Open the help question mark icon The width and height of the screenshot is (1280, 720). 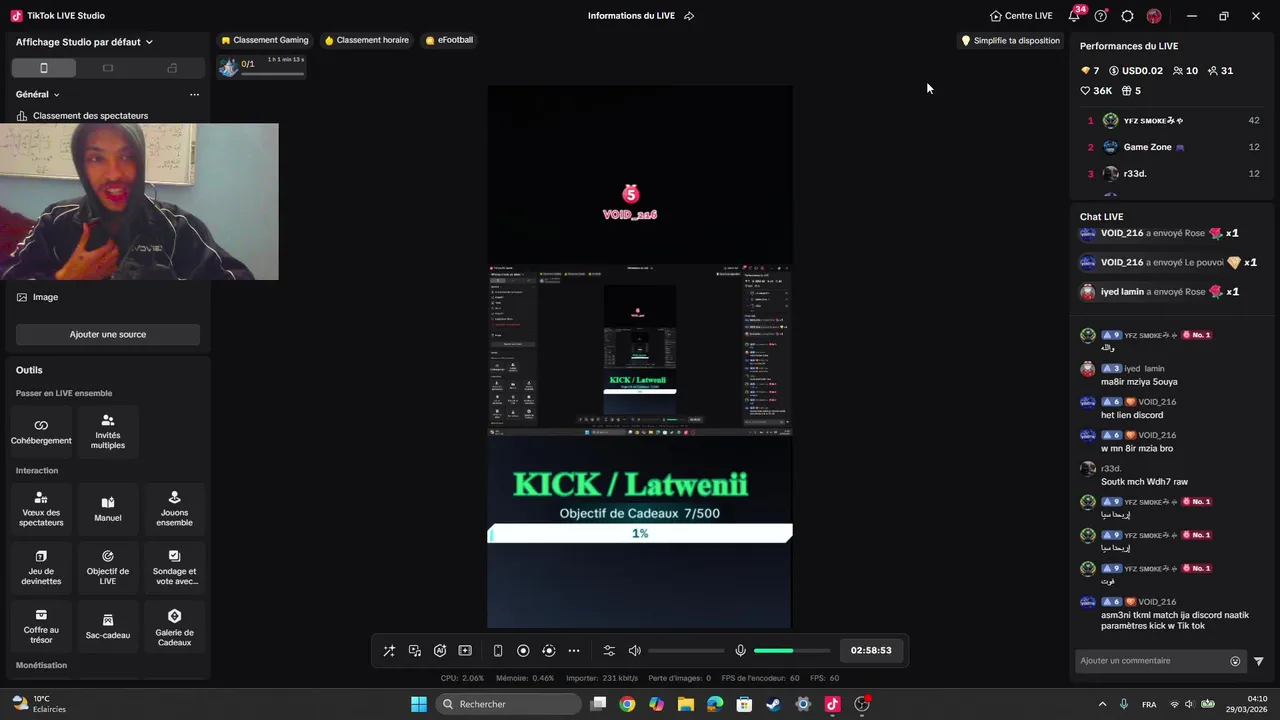tap(1101, 16)
